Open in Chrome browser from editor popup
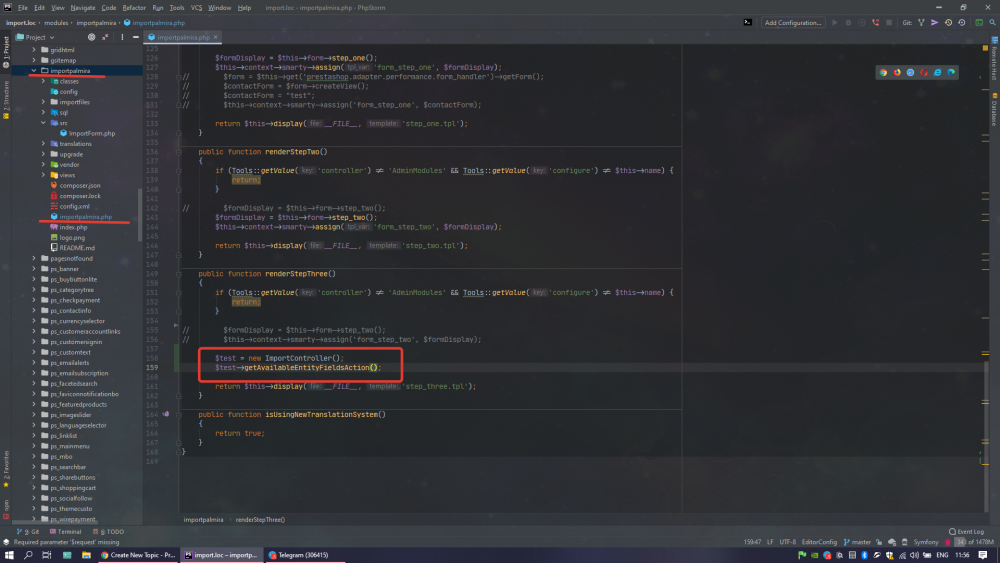The image size is (1000, 563). [x=884, y=72]
